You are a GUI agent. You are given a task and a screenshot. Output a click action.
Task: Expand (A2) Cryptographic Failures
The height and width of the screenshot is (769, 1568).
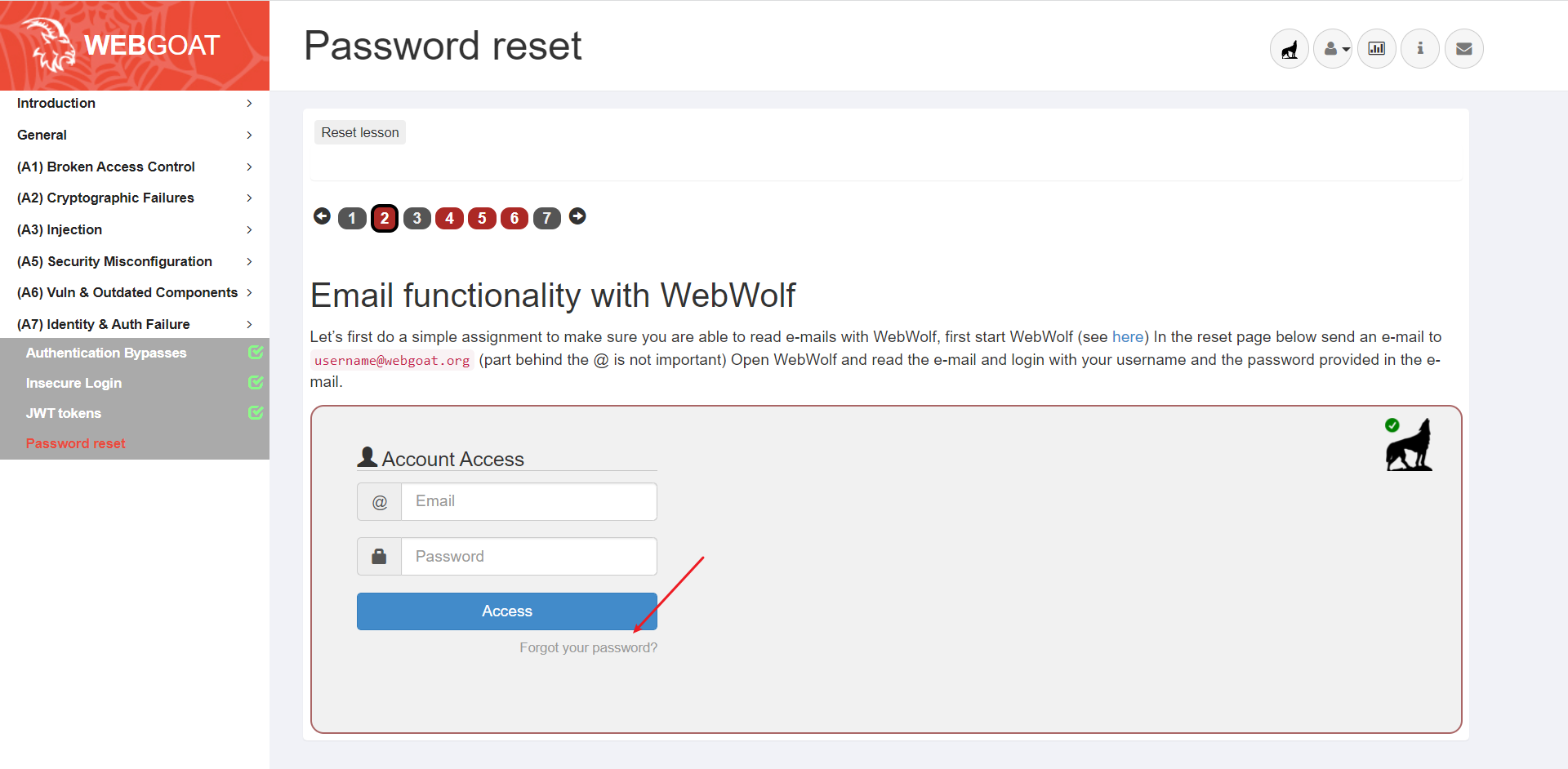tap(135, 198)
